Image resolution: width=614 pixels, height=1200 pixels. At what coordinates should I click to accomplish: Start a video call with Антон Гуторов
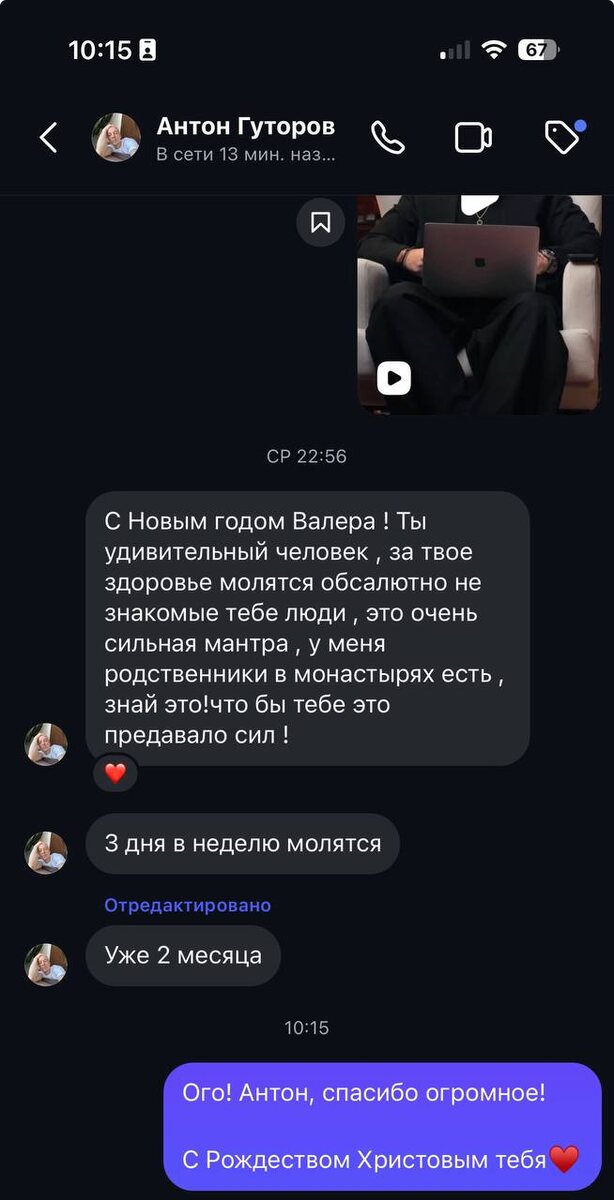click(474, 138)
